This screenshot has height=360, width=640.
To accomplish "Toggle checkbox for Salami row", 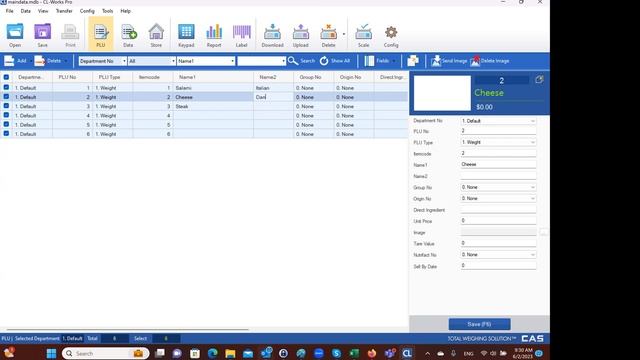I will pyautogui.click(x=6, y=87).
